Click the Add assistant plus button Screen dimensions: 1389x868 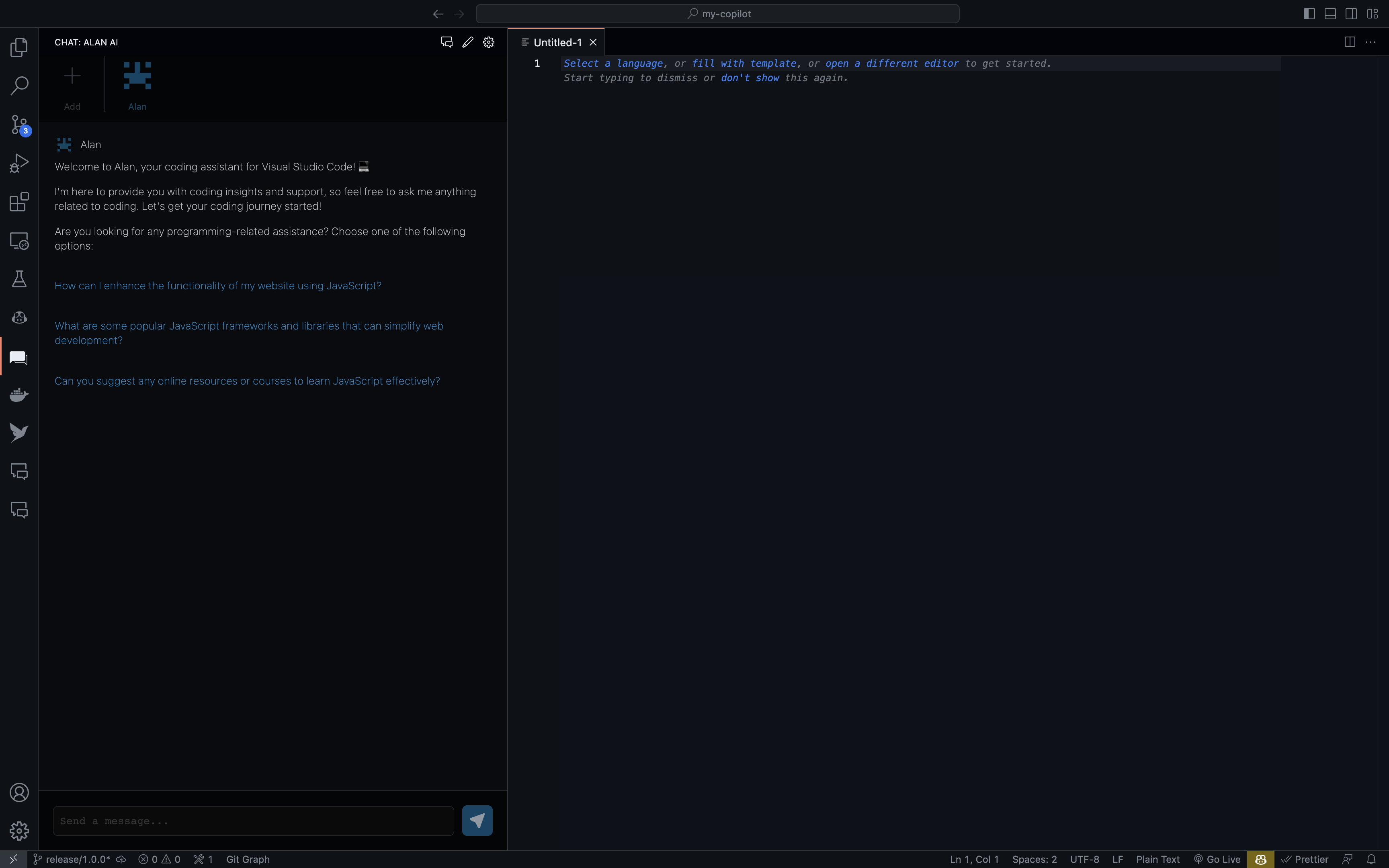(x=72, y=85)
